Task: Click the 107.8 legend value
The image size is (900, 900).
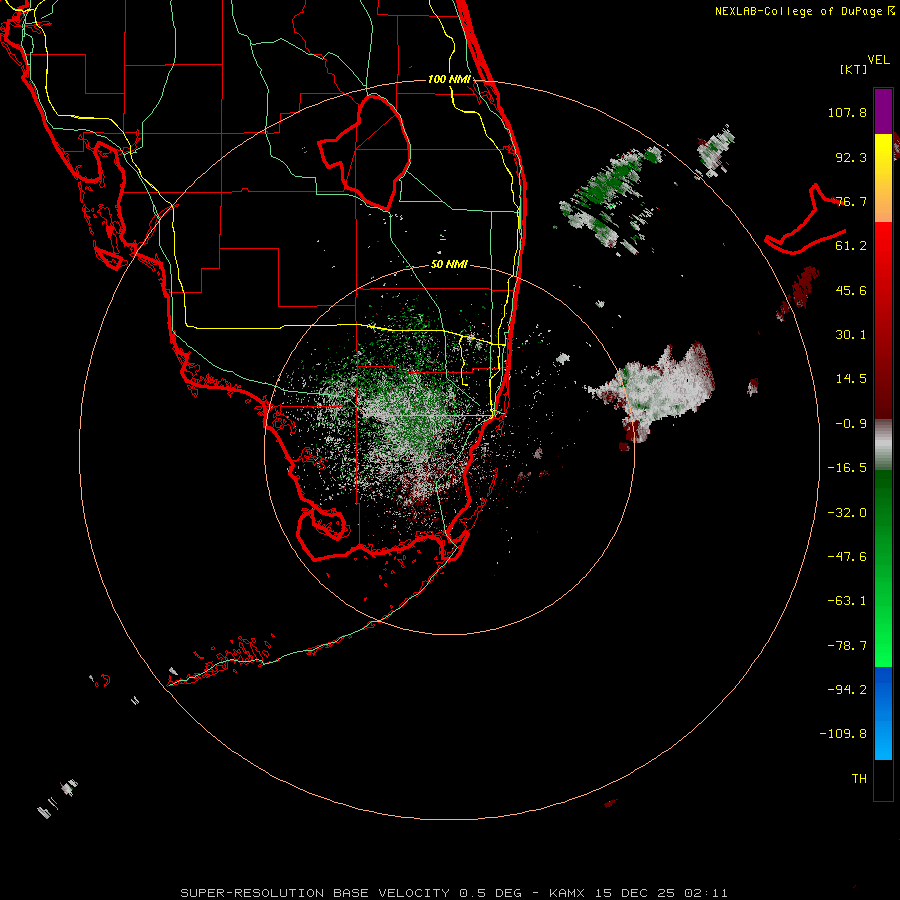Action: [847, 112]
